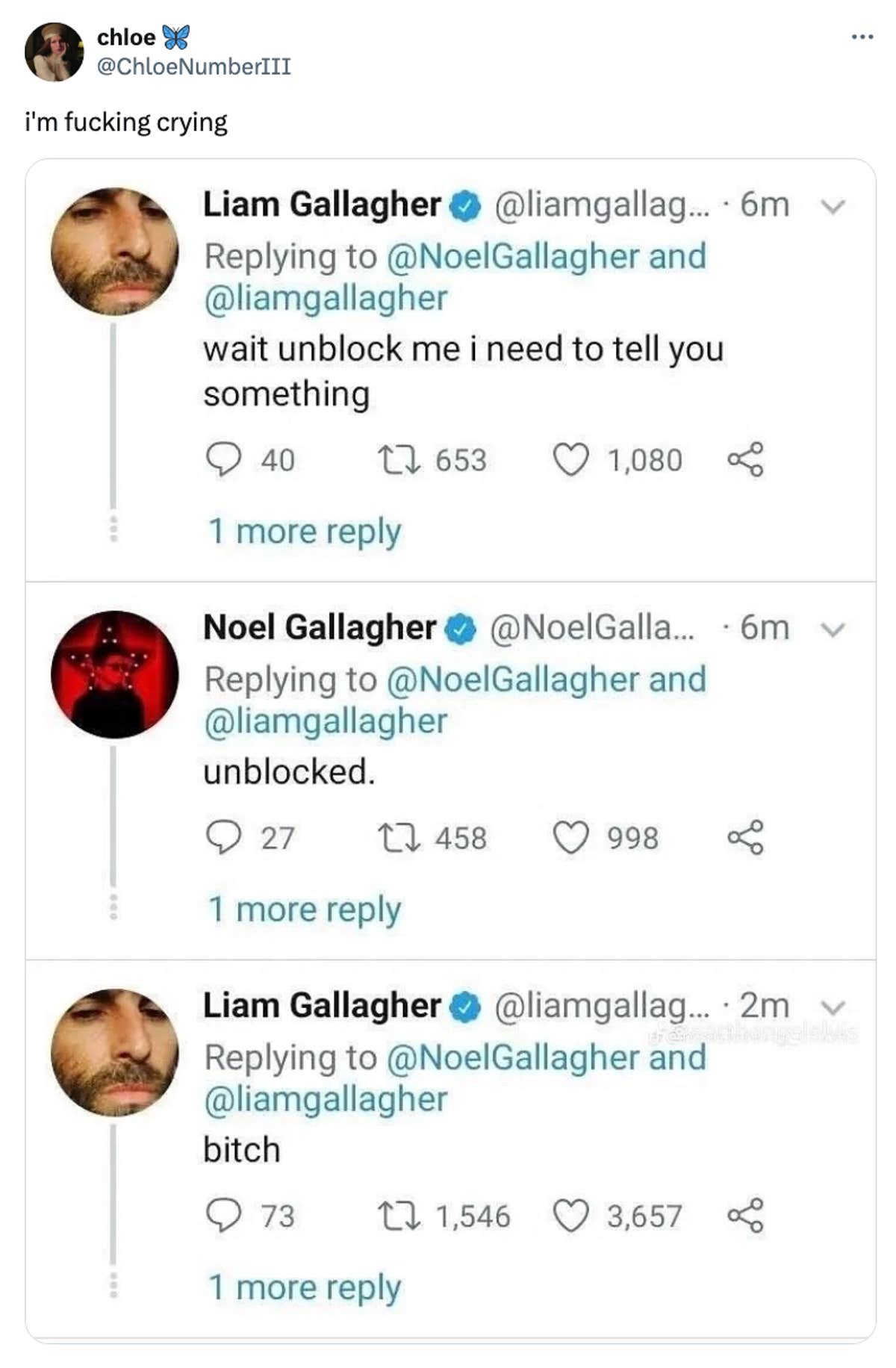This screenshot has height=1368, width=896.
Task: Click the reply icon on Liam's unblock tweet
Action: [x=223, y=461]
